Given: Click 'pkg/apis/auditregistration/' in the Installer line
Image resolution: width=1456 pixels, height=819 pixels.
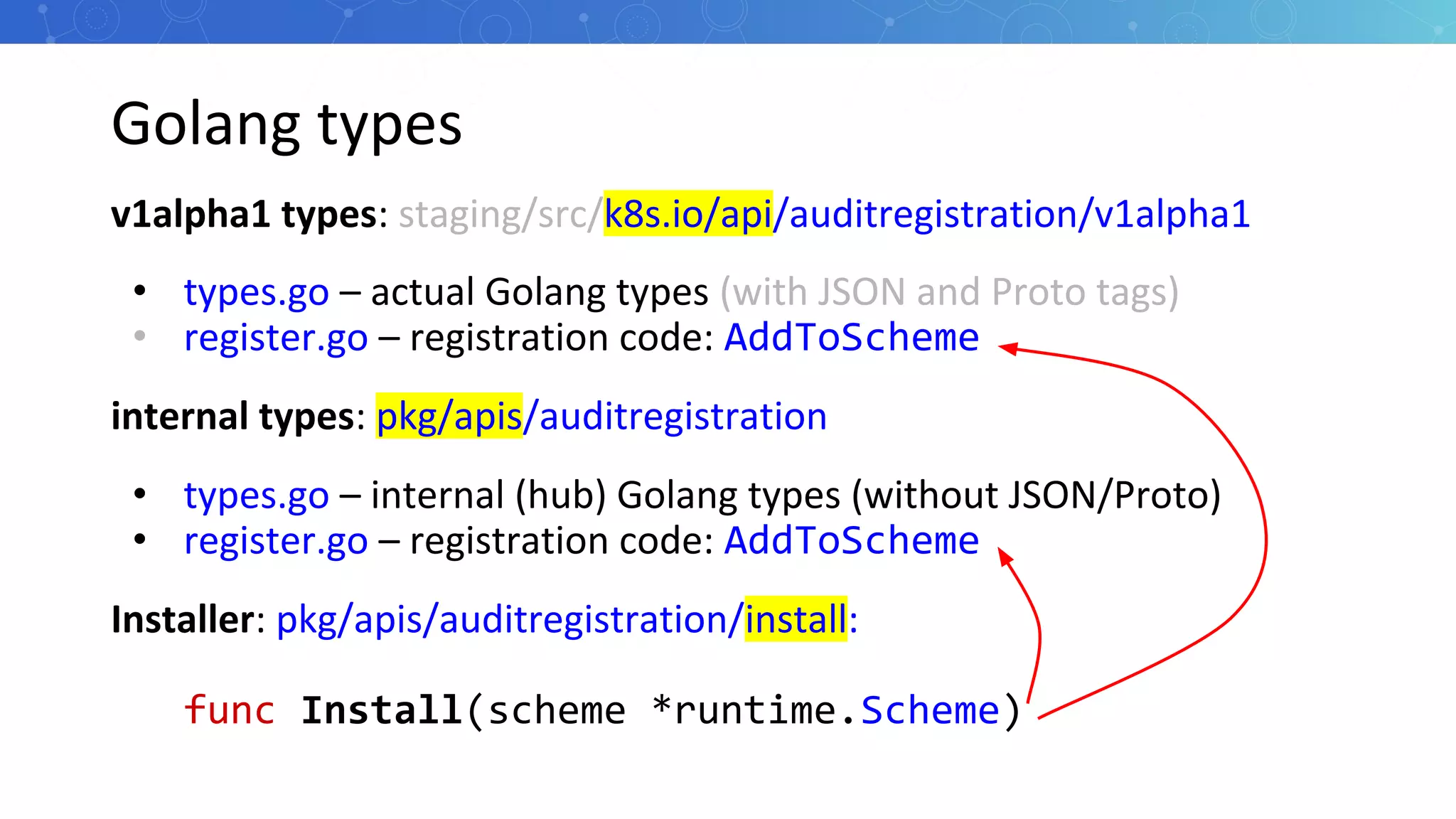Looking at the screenshot, I should click(x=509, y=620).
